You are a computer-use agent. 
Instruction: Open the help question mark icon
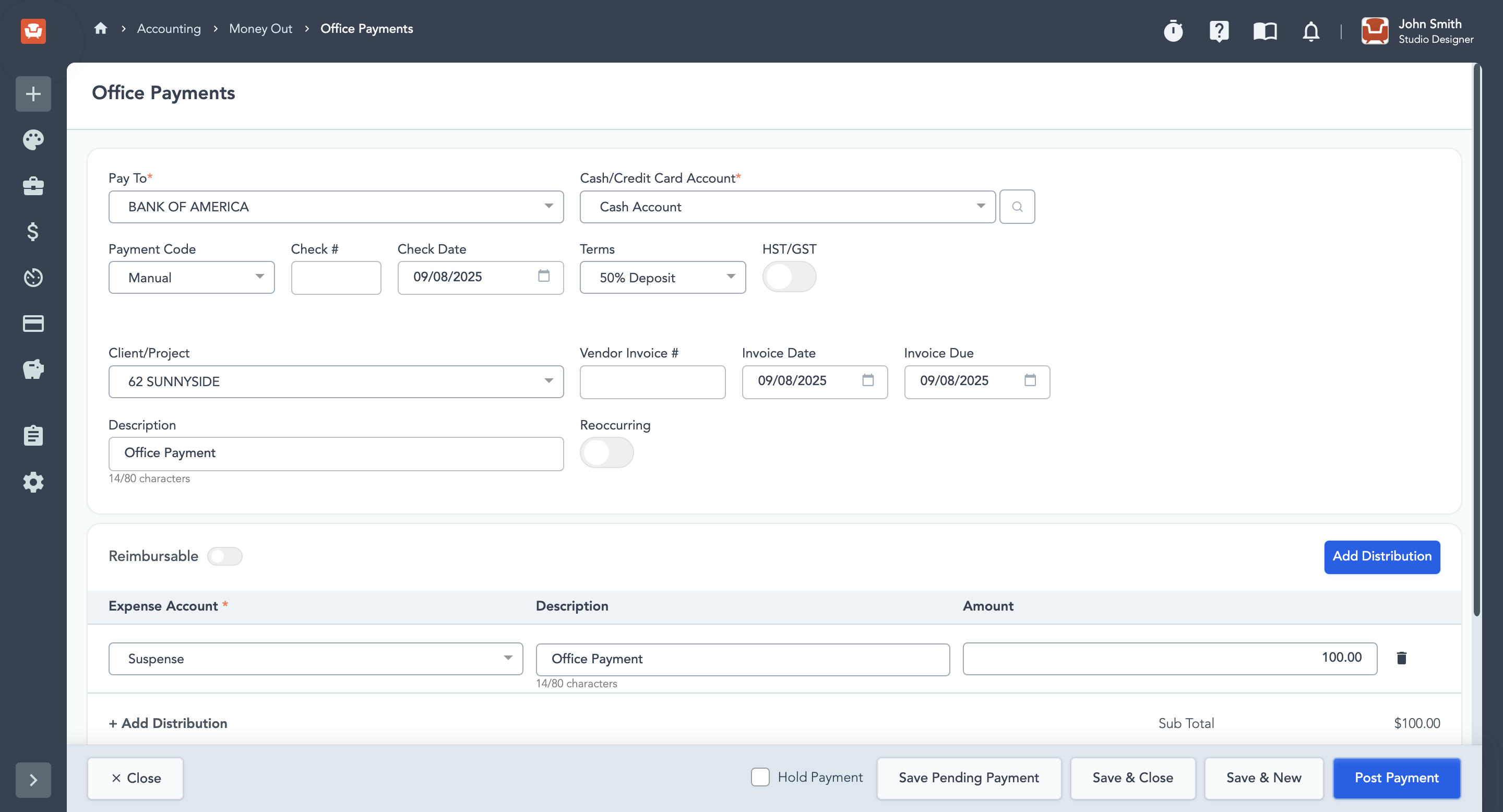pos(1219,30)
